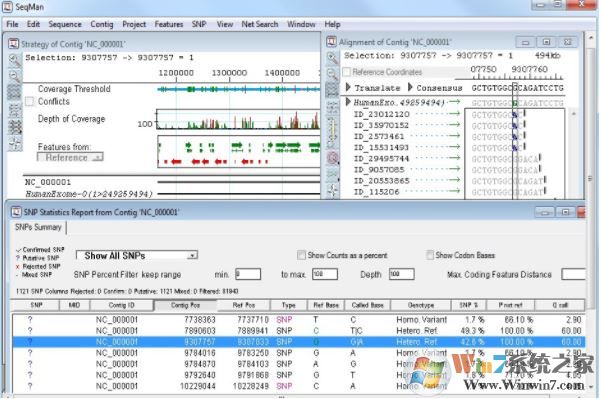Sort by Contig Pos column header
This screenshot has width=601, height=399.
click(185, 305)
